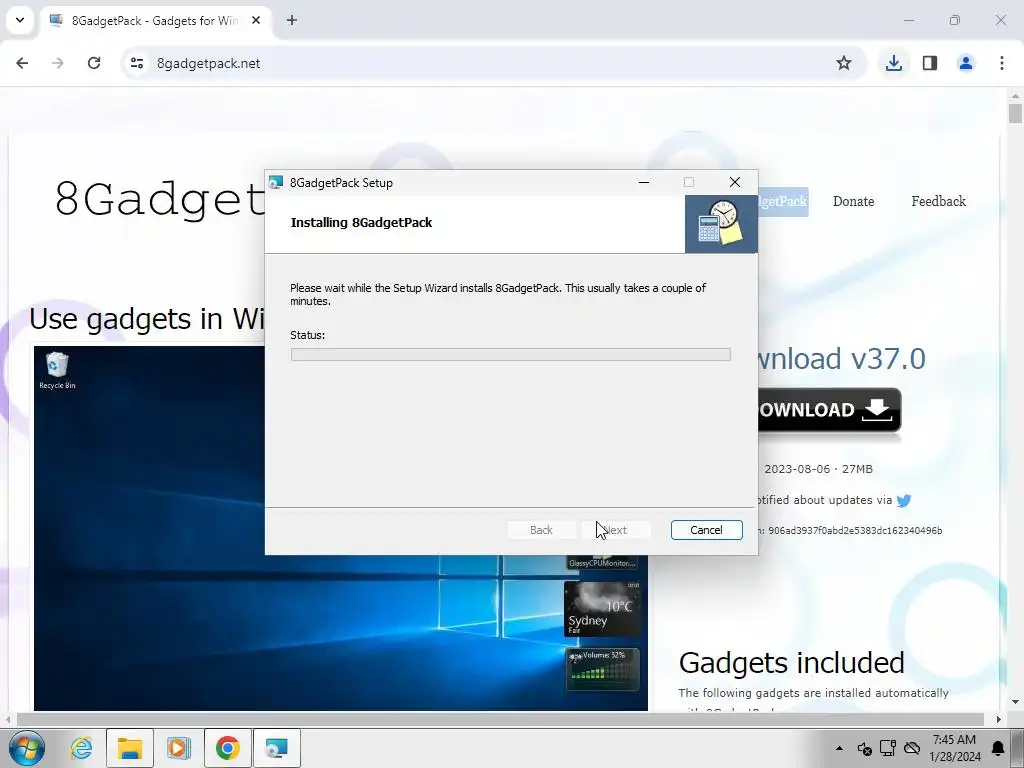
Task: Select the 8GadgetPack browser tab
Action: tap(155, 20)
